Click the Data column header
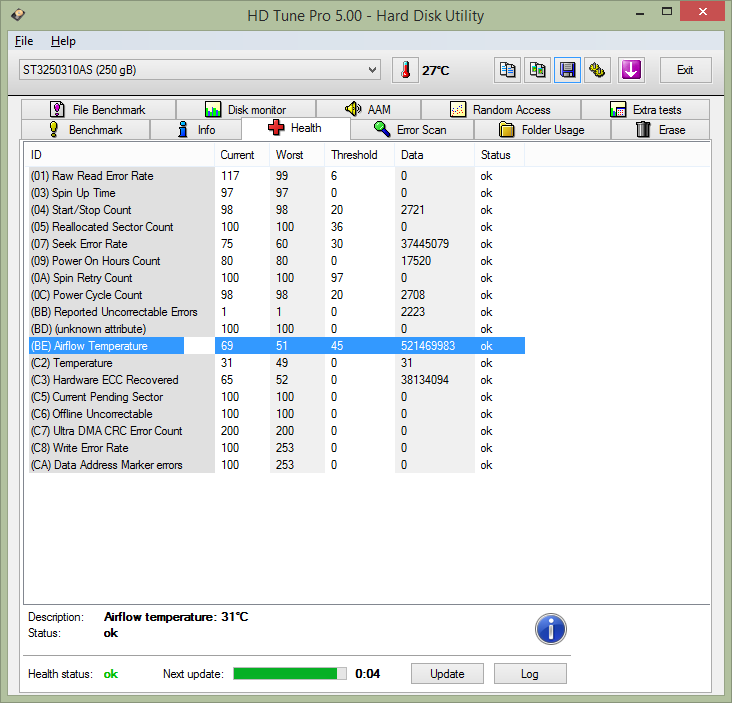Image resolution: width=732 pixels, height=703 pixels. 435,155
